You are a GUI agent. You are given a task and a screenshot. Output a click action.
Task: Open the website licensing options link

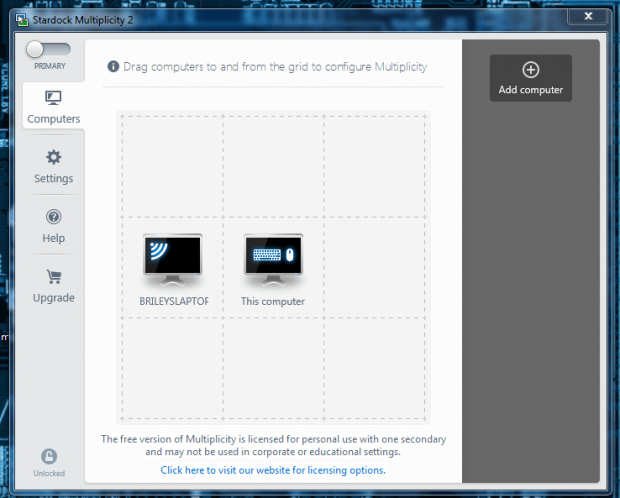pos(273,469)
